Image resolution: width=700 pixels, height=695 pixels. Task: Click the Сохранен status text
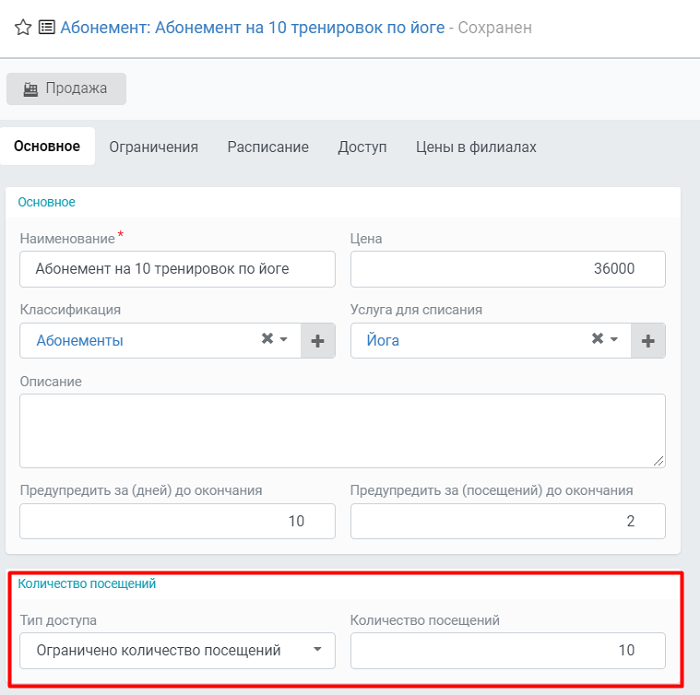coord(495,28)
